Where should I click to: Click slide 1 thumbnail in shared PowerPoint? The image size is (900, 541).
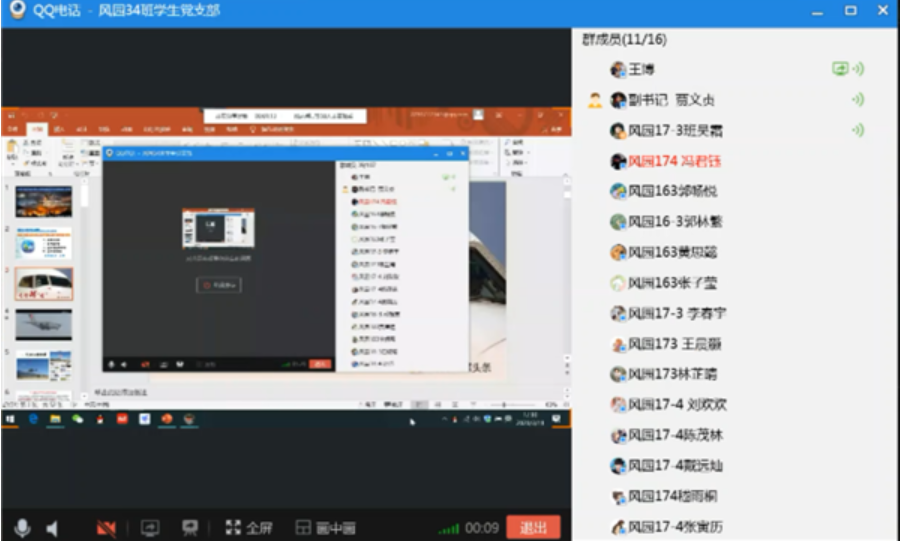tap(44, 201)
